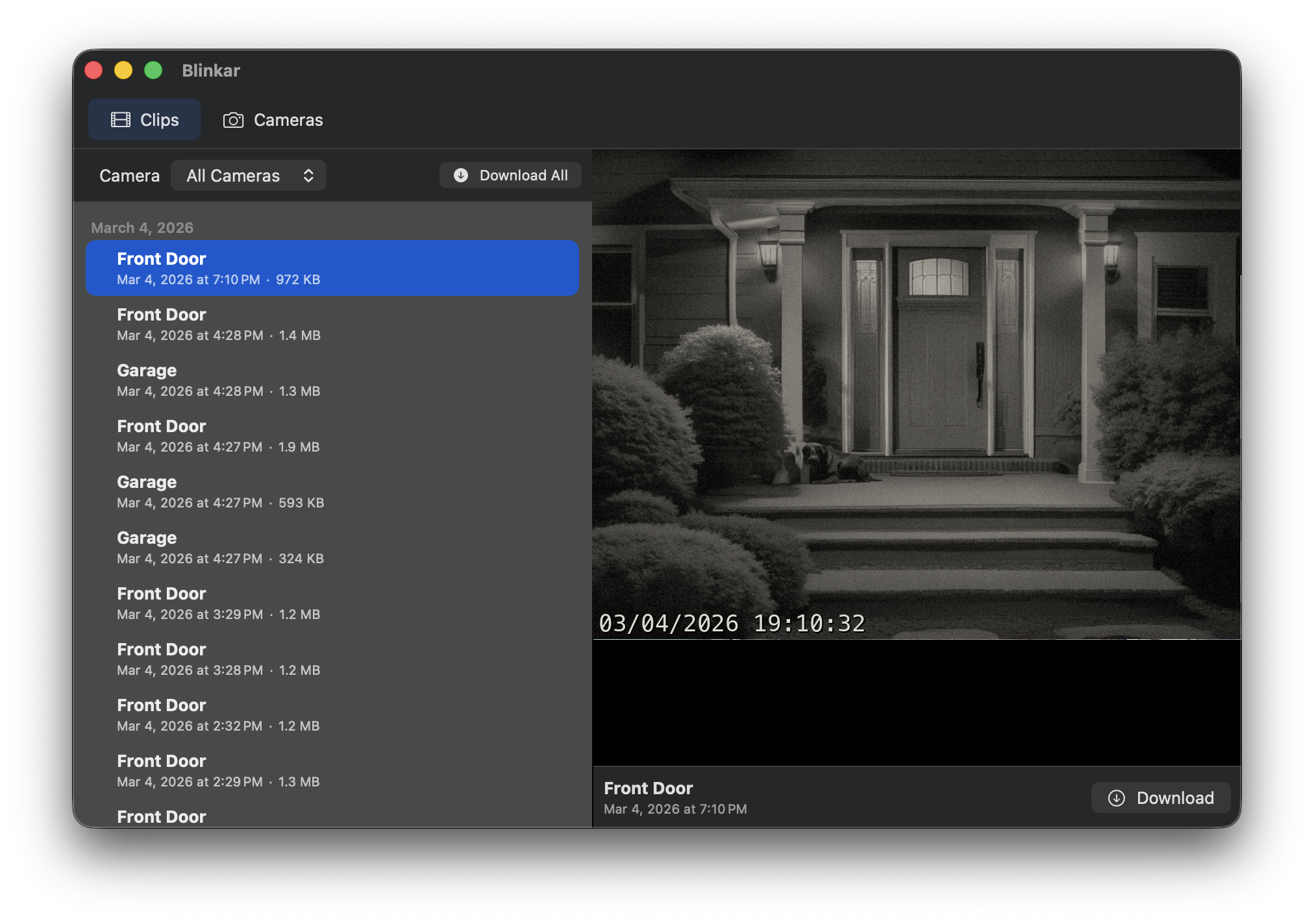Screen dimensions: 1314x924
Task: Click the camera icon next to Cameras
Action: click(x=232, y=119)
